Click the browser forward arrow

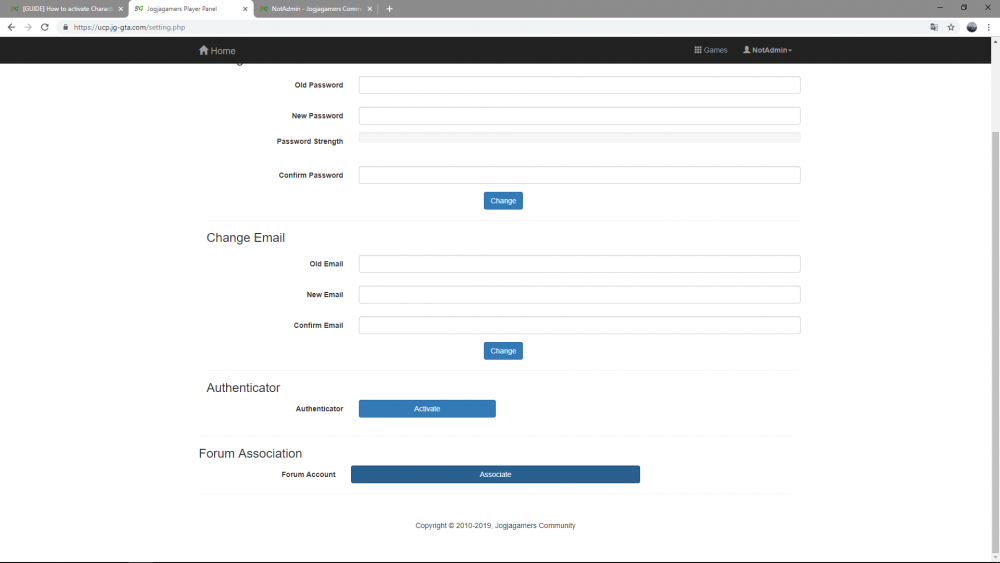click(x=28, y=27)
